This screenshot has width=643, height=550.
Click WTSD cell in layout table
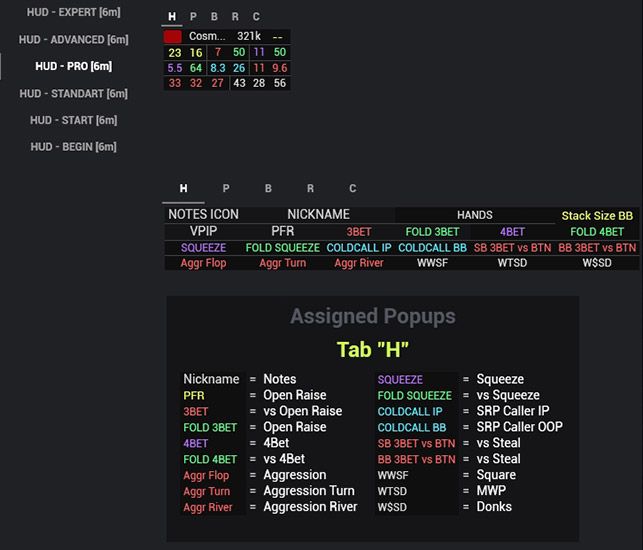click(x=512, y=263)
